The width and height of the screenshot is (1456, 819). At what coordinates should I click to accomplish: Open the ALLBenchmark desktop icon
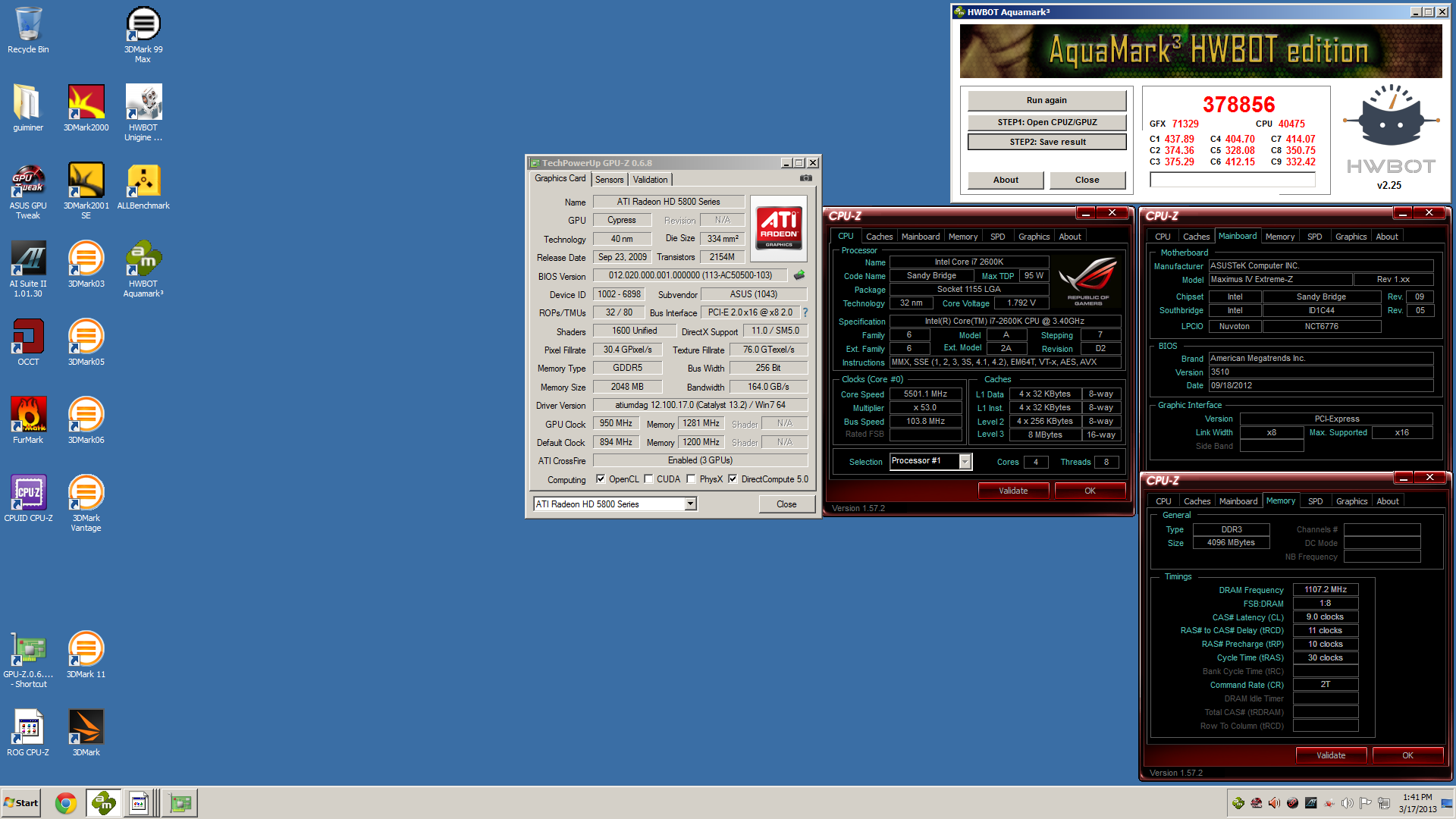[143, 186]
